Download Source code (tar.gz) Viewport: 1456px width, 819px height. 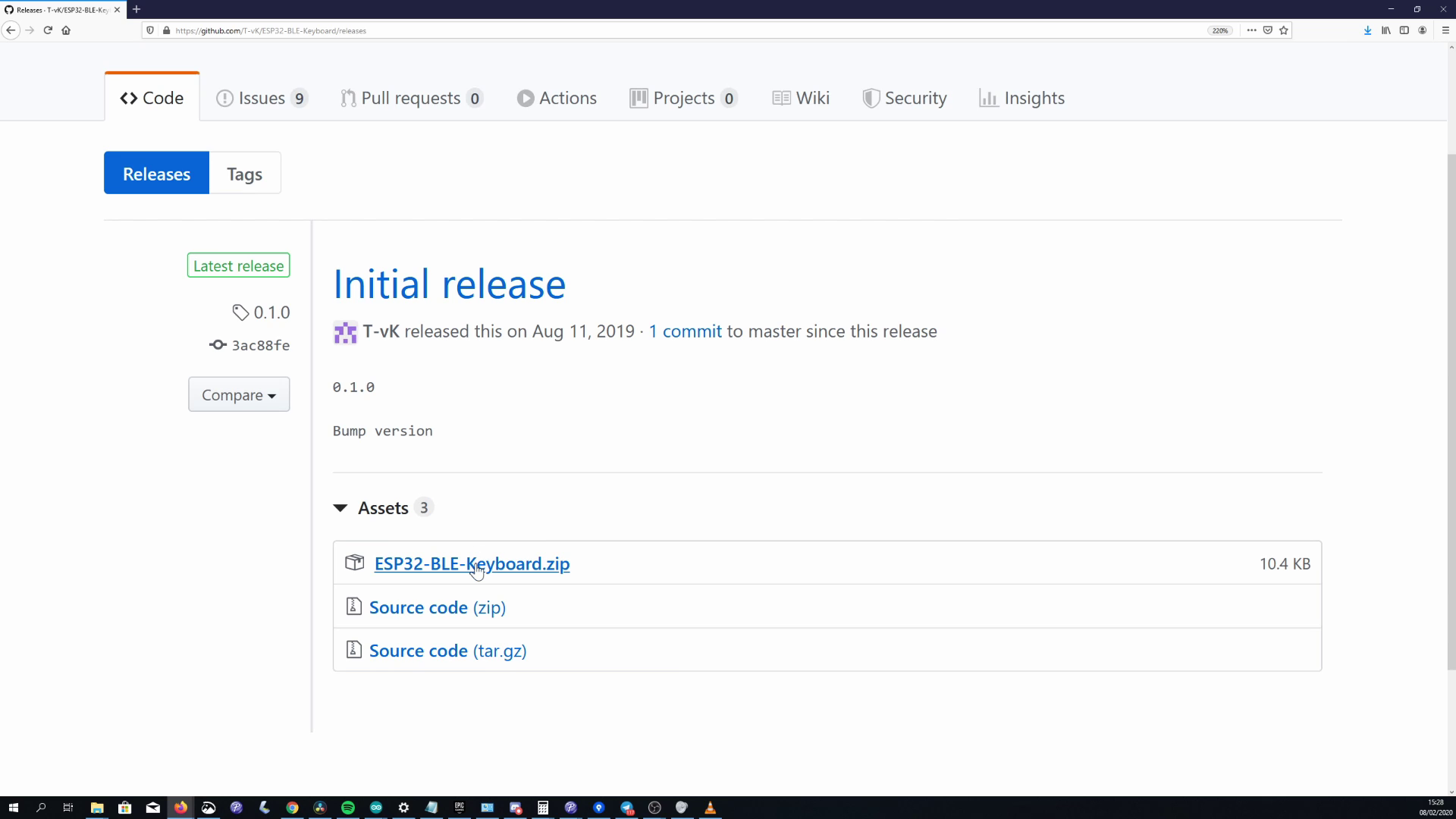(x=447, y=651)
